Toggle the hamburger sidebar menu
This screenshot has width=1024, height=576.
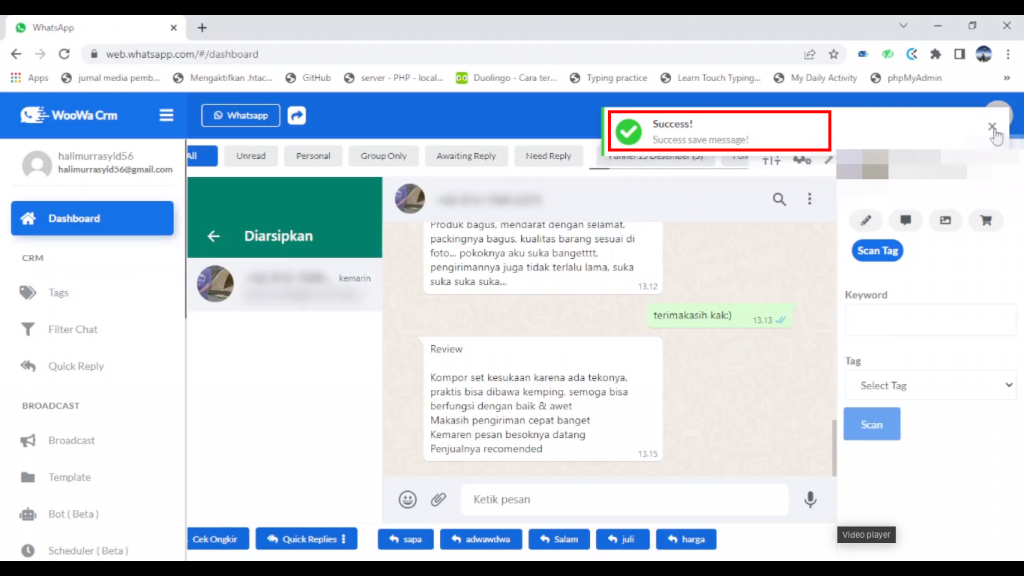pyautogui.click(x=166, y=115)
